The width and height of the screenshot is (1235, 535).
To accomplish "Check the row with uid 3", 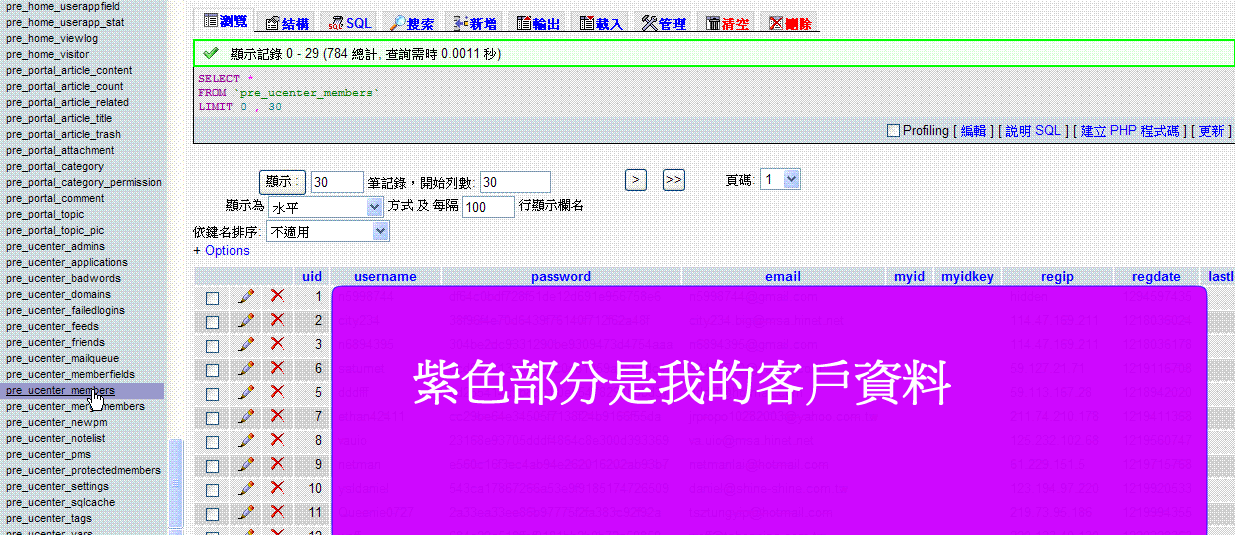I will coord(212,346).
